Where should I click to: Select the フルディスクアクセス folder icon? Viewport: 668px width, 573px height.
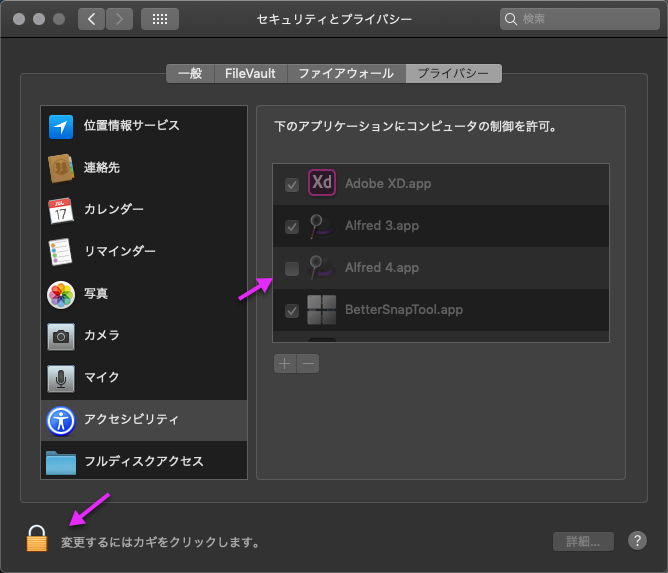[x=61, y=463]
